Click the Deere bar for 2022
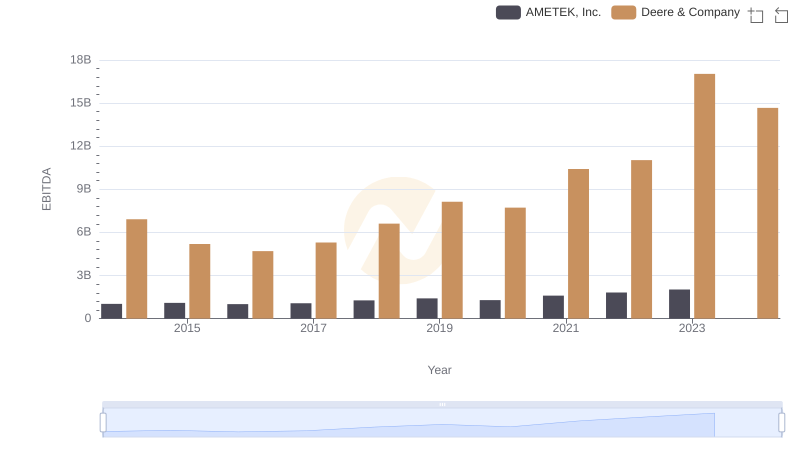The width and height of the screenshot is (800, 461). [x=641, y=239]
